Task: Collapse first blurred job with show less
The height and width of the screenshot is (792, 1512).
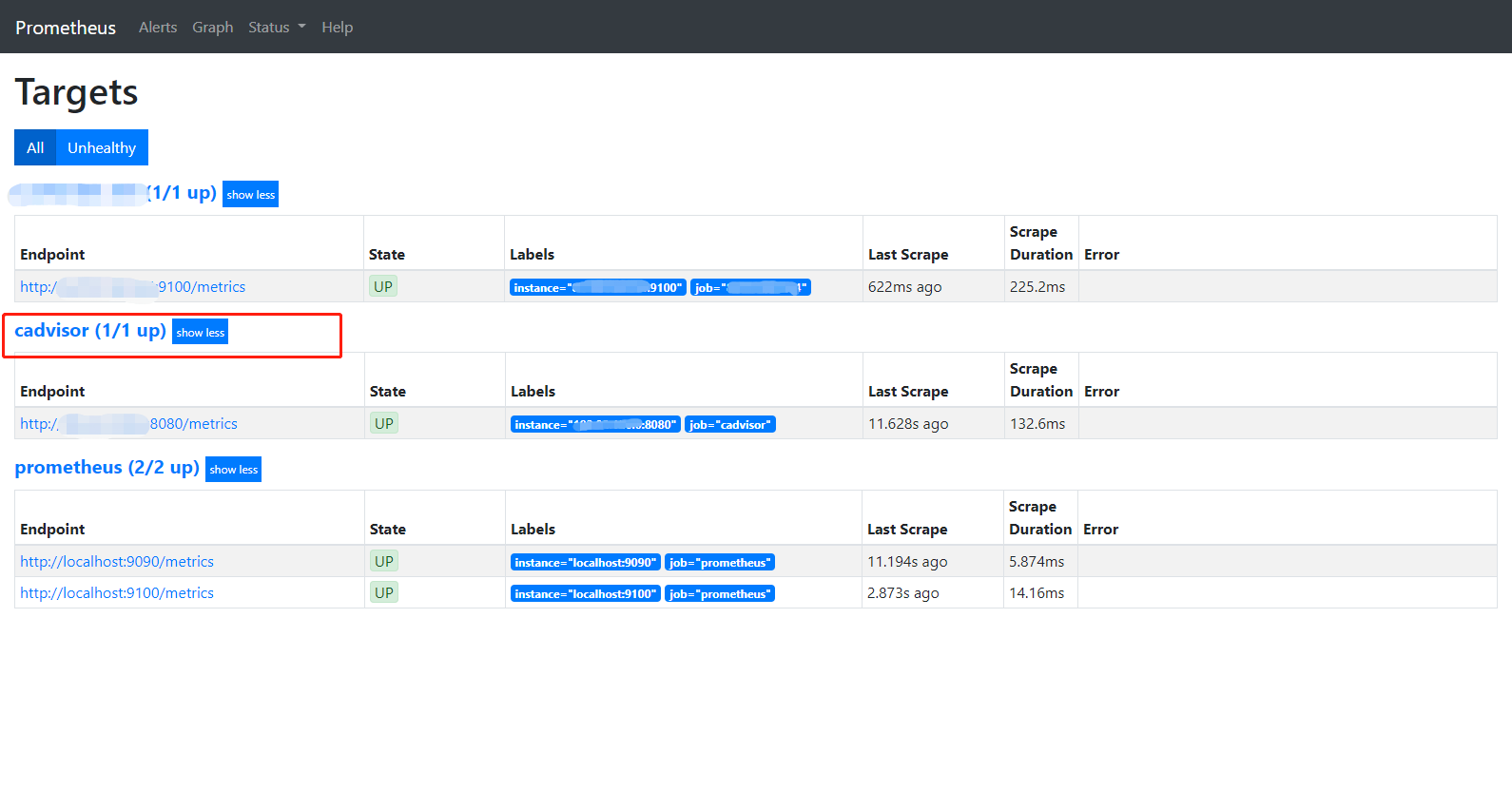Action: coord(251,194)
